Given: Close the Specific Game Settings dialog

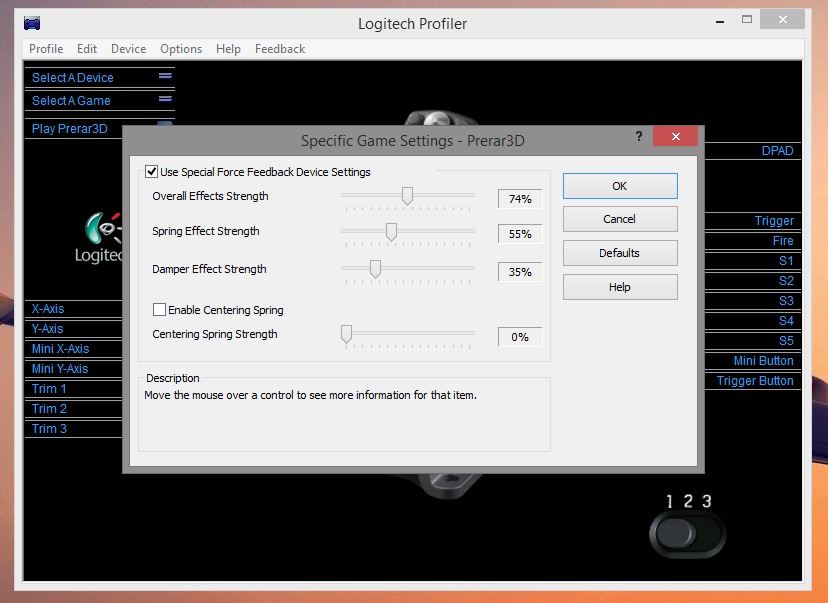Looking at the screenshot, I should click(x=675, y=136).
